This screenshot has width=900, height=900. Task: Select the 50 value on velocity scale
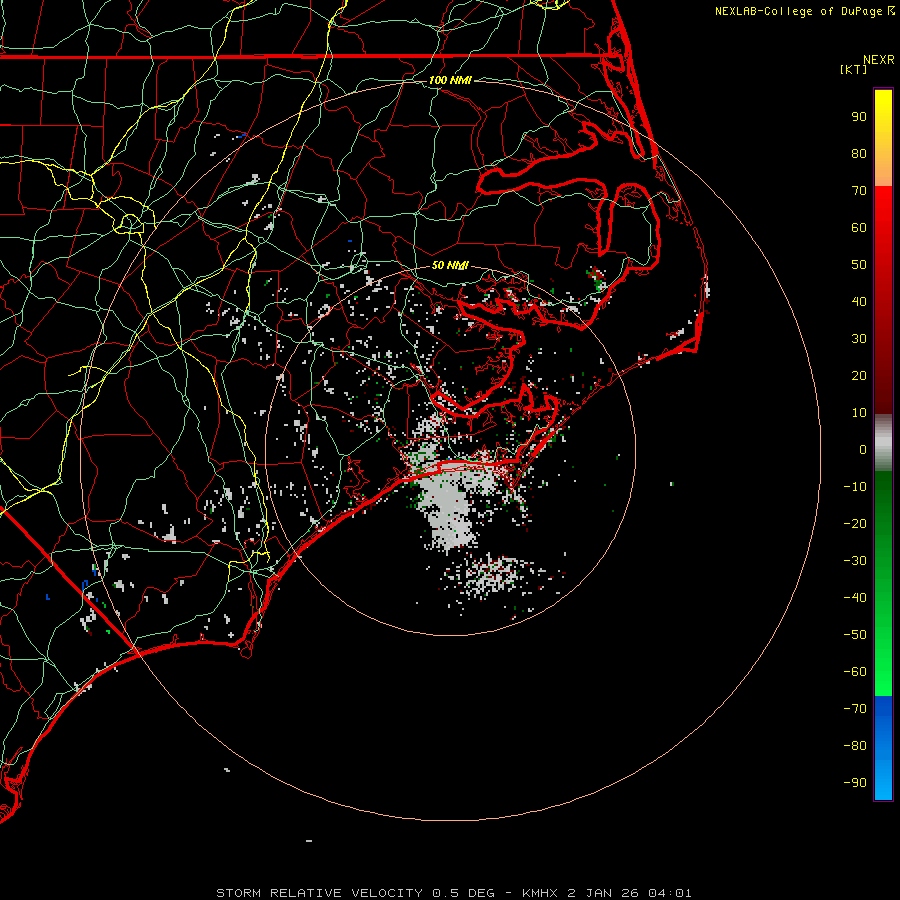pyautogui.click(x=859, y=265)
